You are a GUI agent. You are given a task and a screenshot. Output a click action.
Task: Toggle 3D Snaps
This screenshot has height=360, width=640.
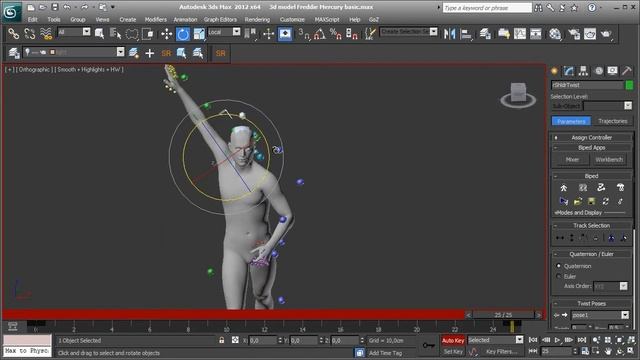[x=304, y=33]
